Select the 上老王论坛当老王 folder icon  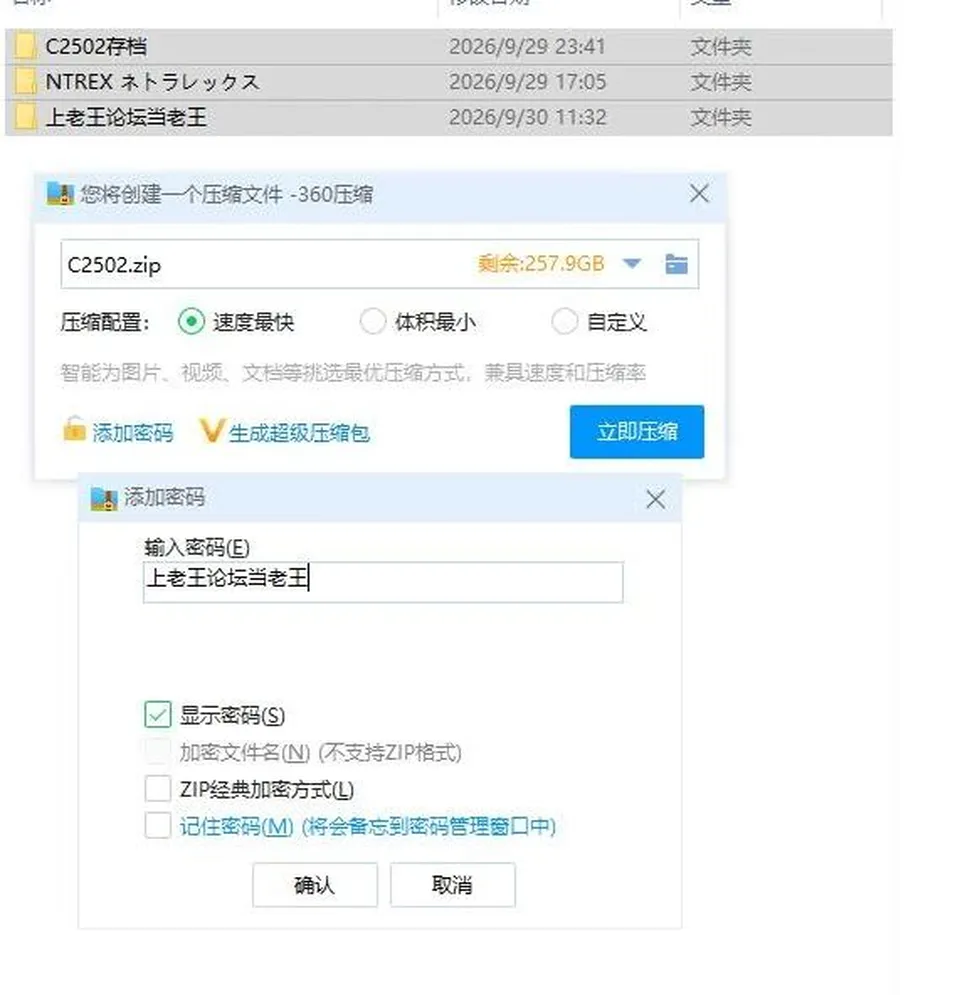pyautogui.click(x=25, y=117)
